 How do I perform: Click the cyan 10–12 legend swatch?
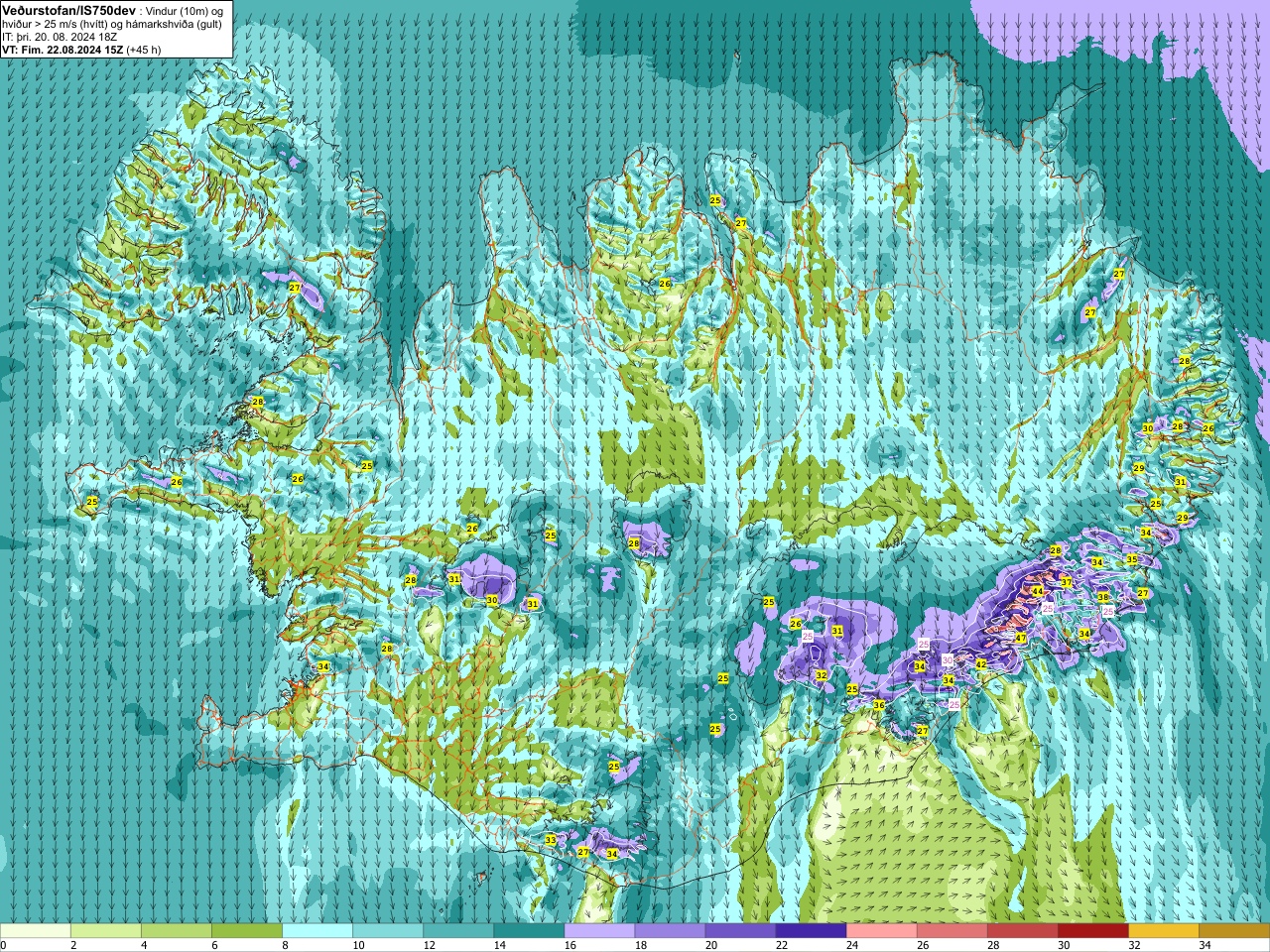[388, 931]
